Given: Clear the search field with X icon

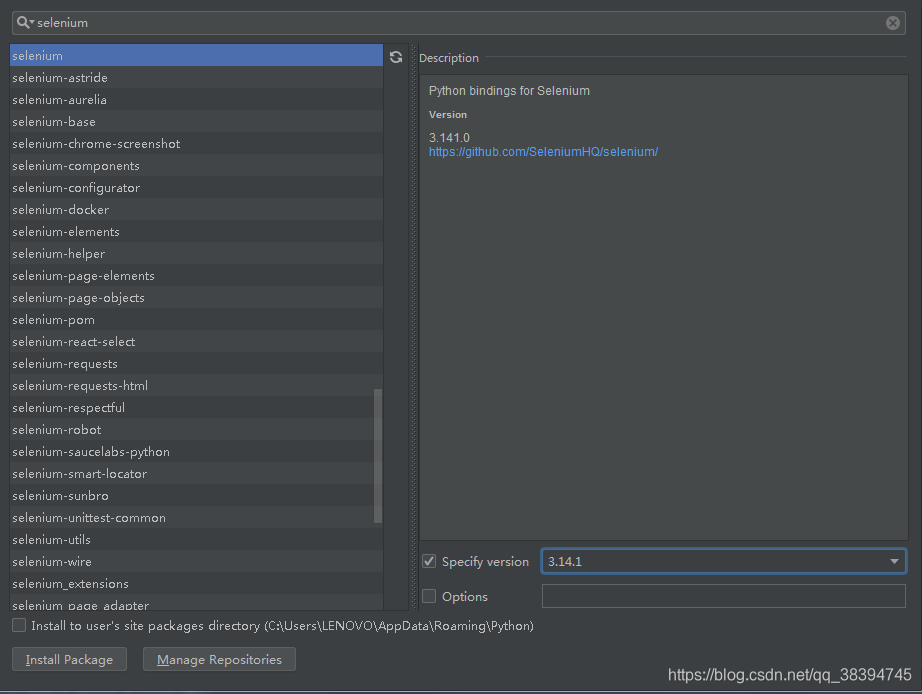Looking at the screenshot, I should coord(893,23).
